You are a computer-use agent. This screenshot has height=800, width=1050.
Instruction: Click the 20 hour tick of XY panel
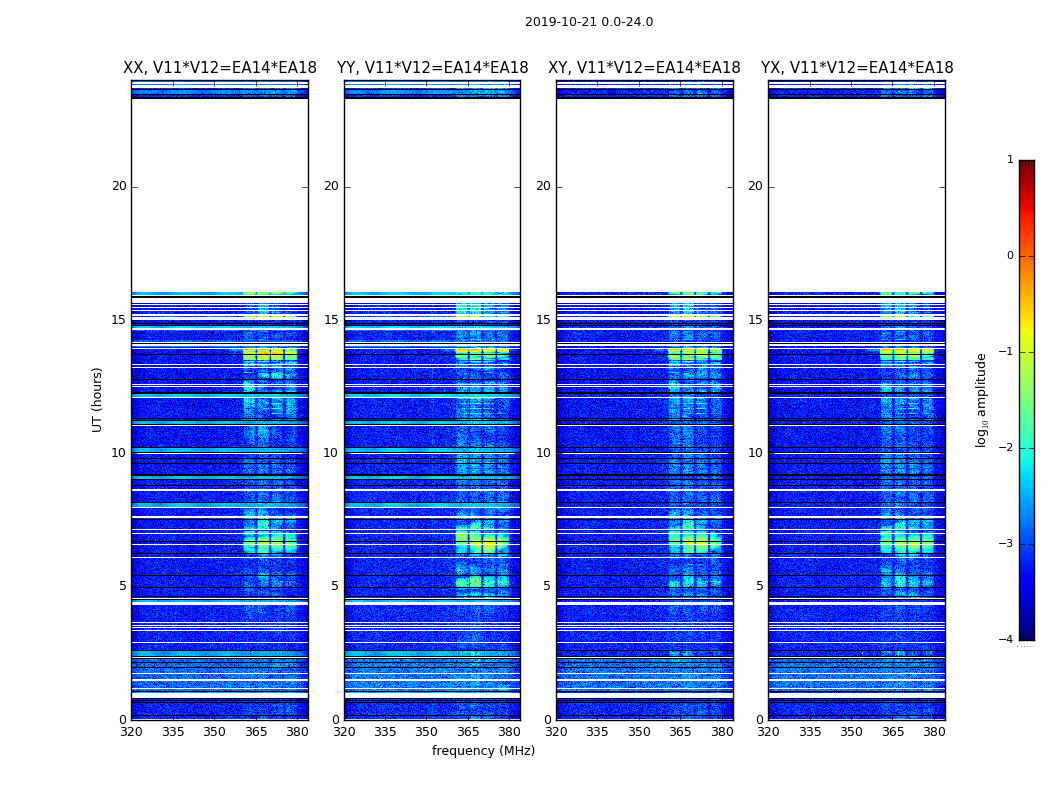(x=543, y=186)
